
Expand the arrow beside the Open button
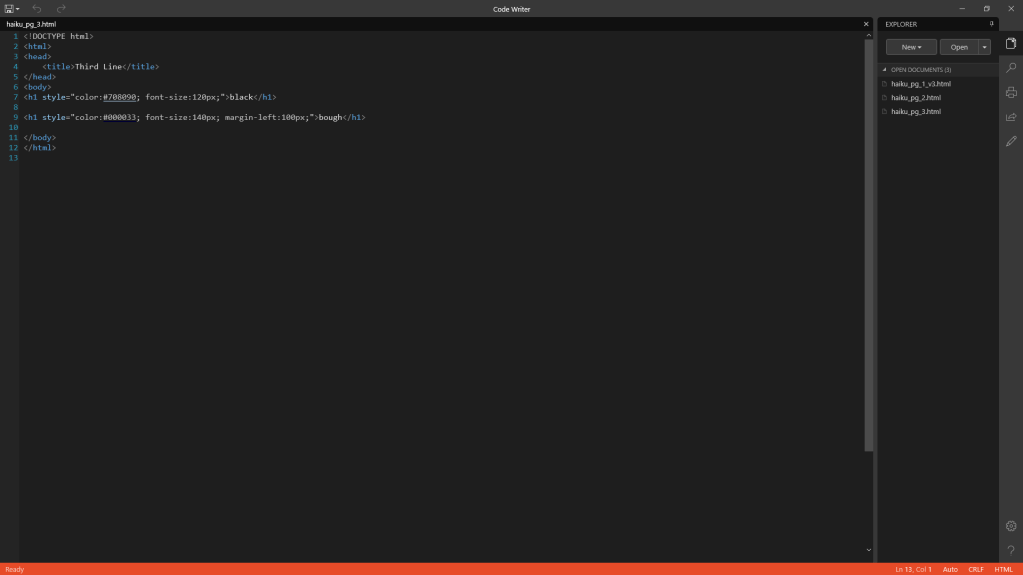pyautogui.click(x=985, y=47)
